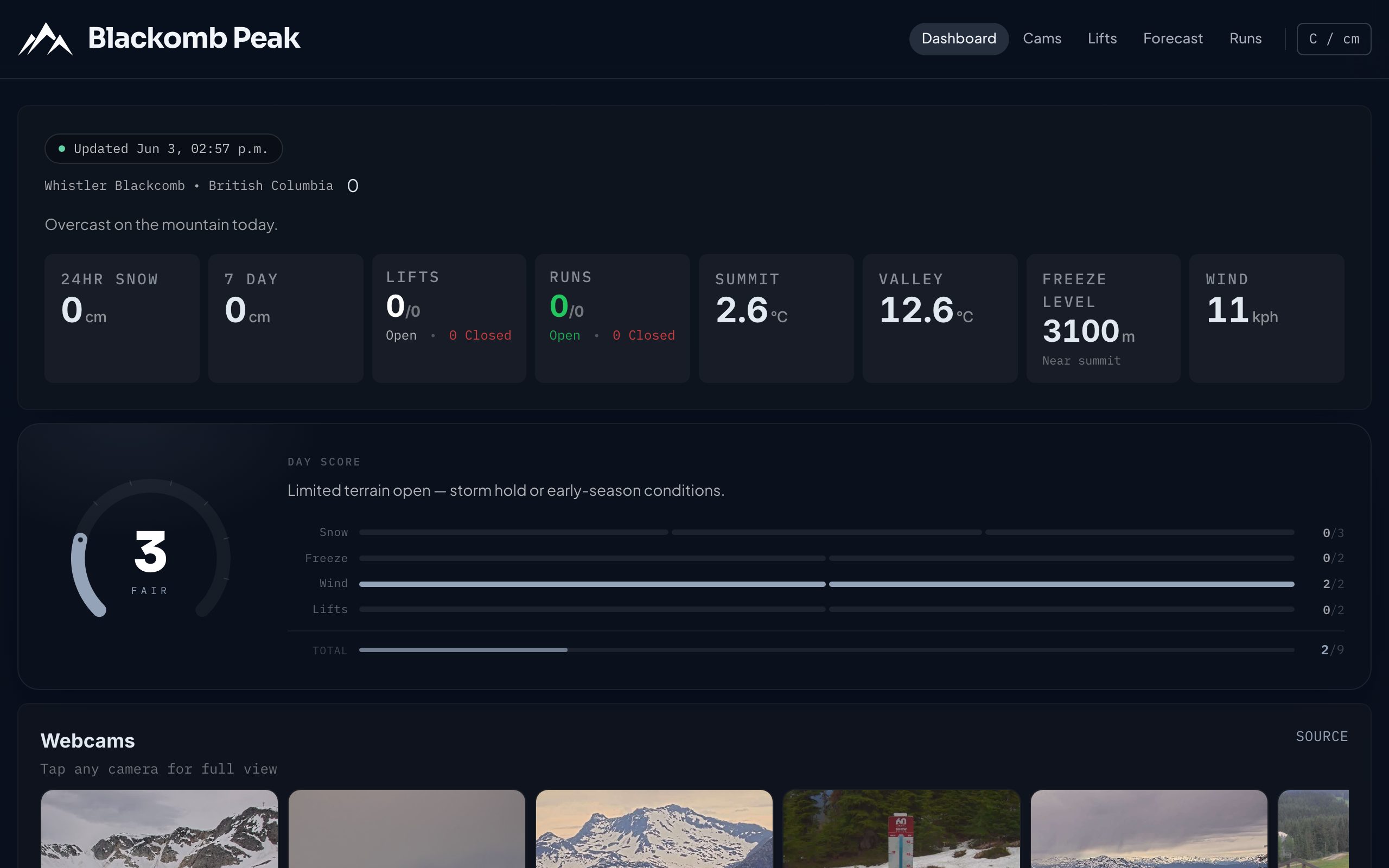
Task: Click the '0 Closed' text in RUNS card
Action: pyautogui.click(x=643, y=335)
